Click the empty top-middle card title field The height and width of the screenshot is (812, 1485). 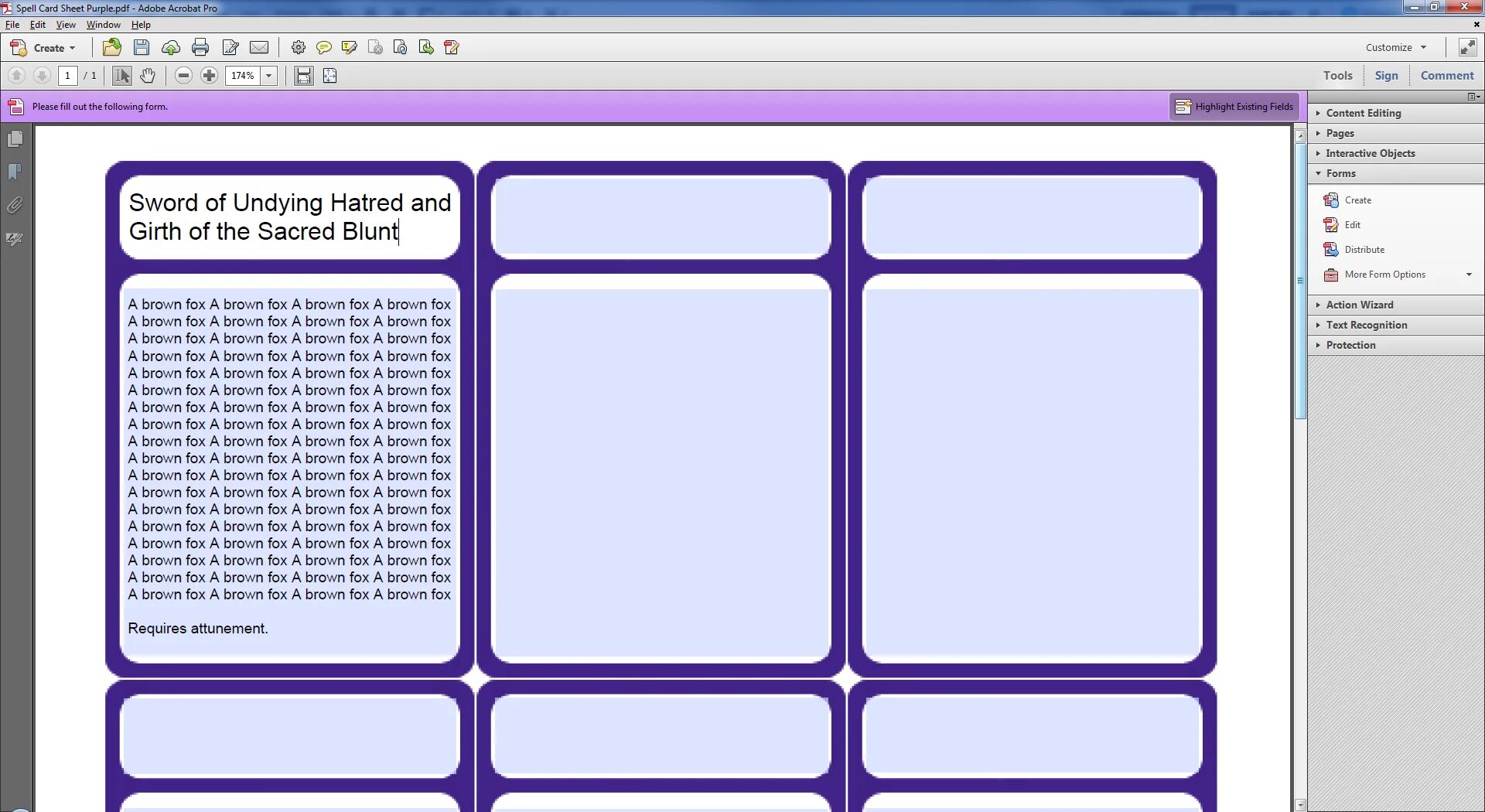pos(661,217)
